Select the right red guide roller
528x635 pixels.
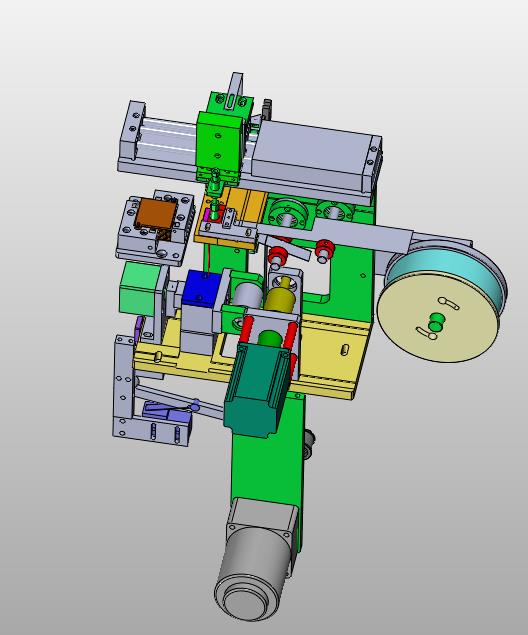click(x=324, y=249)
